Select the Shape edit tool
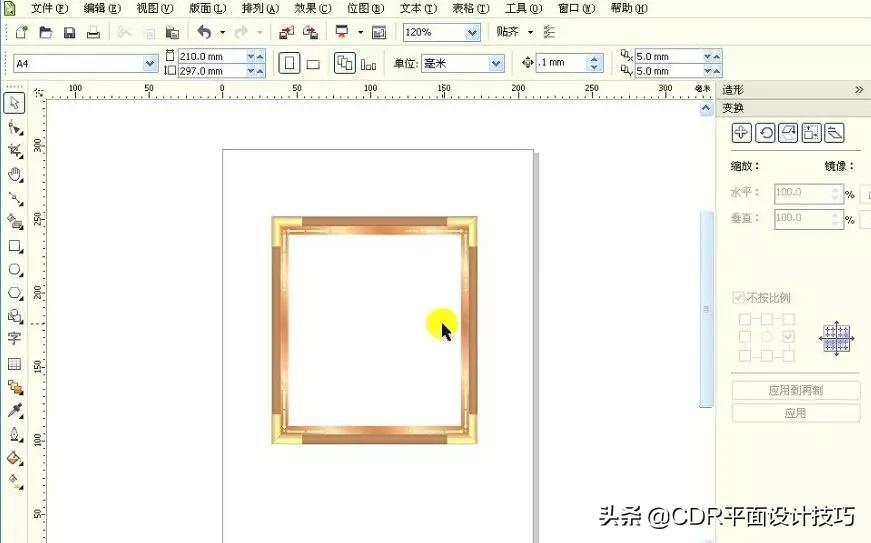Image resolution: width=871 pixels, height=543 pixels. pos(14,127)
